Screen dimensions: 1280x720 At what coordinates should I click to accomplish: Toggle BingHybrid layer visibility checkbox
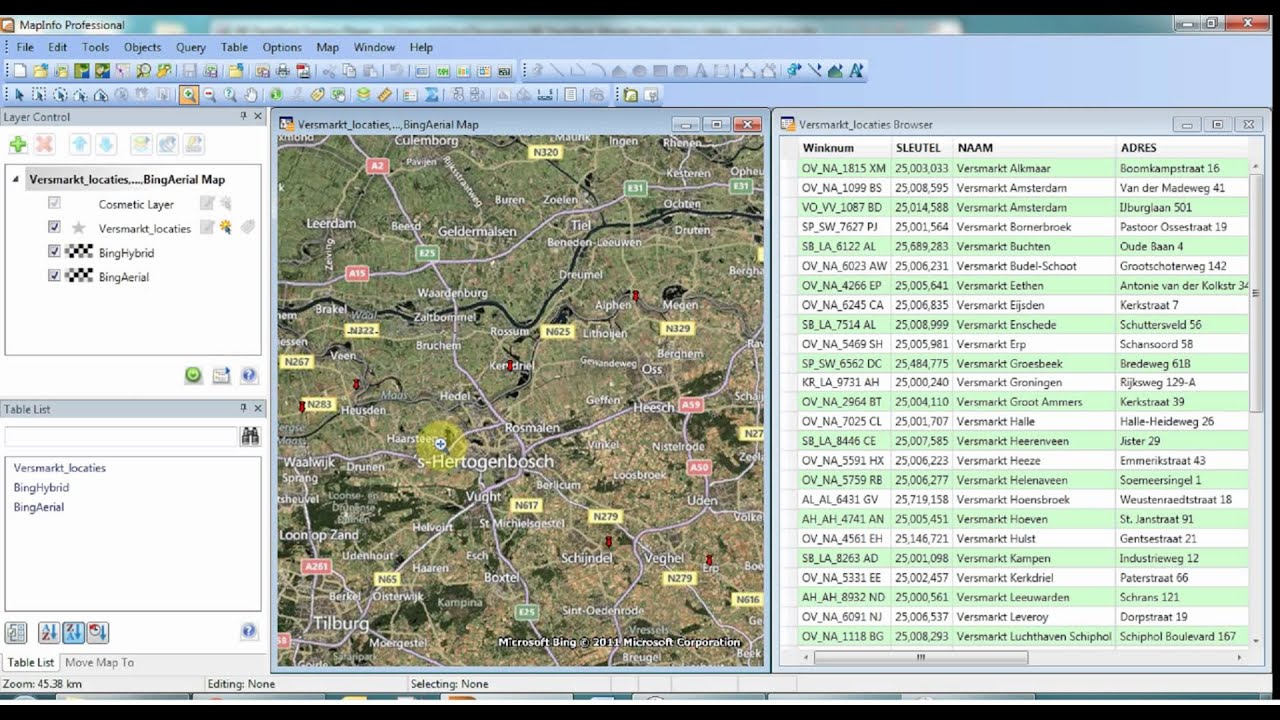coord(55,252)
